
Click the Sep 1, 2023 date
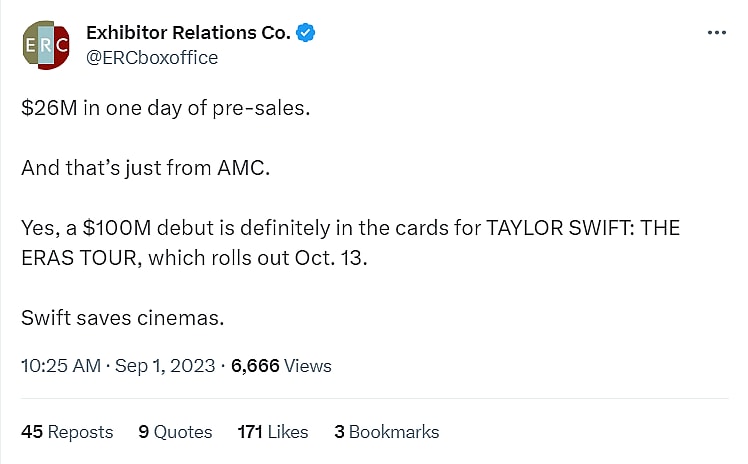tap(165, 366)
